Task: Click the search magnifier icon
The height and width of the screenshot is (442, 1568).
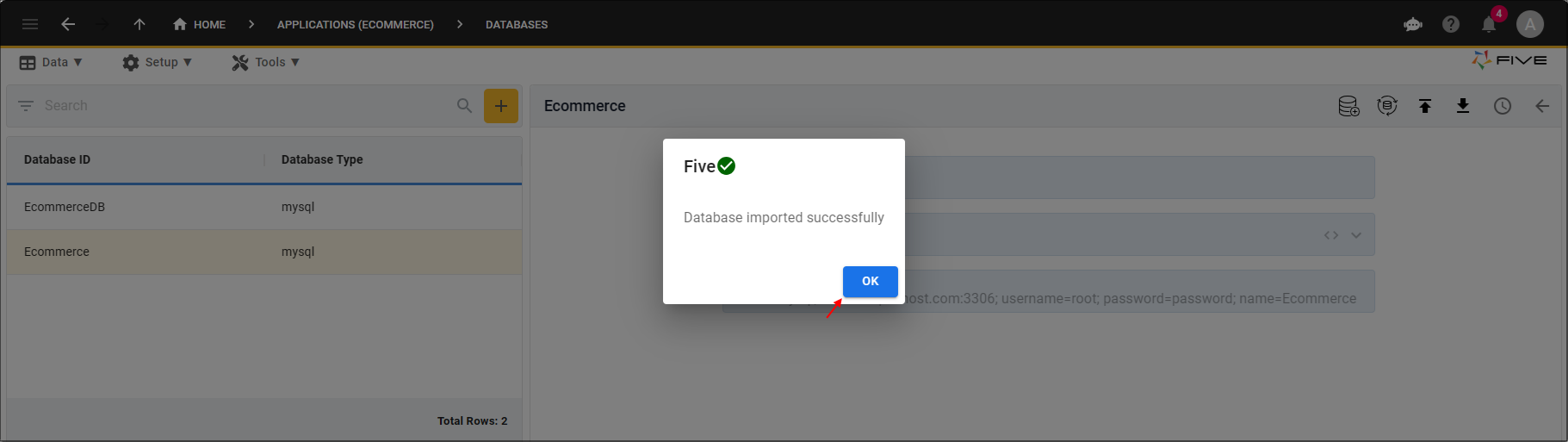Action: click(464, 106)
